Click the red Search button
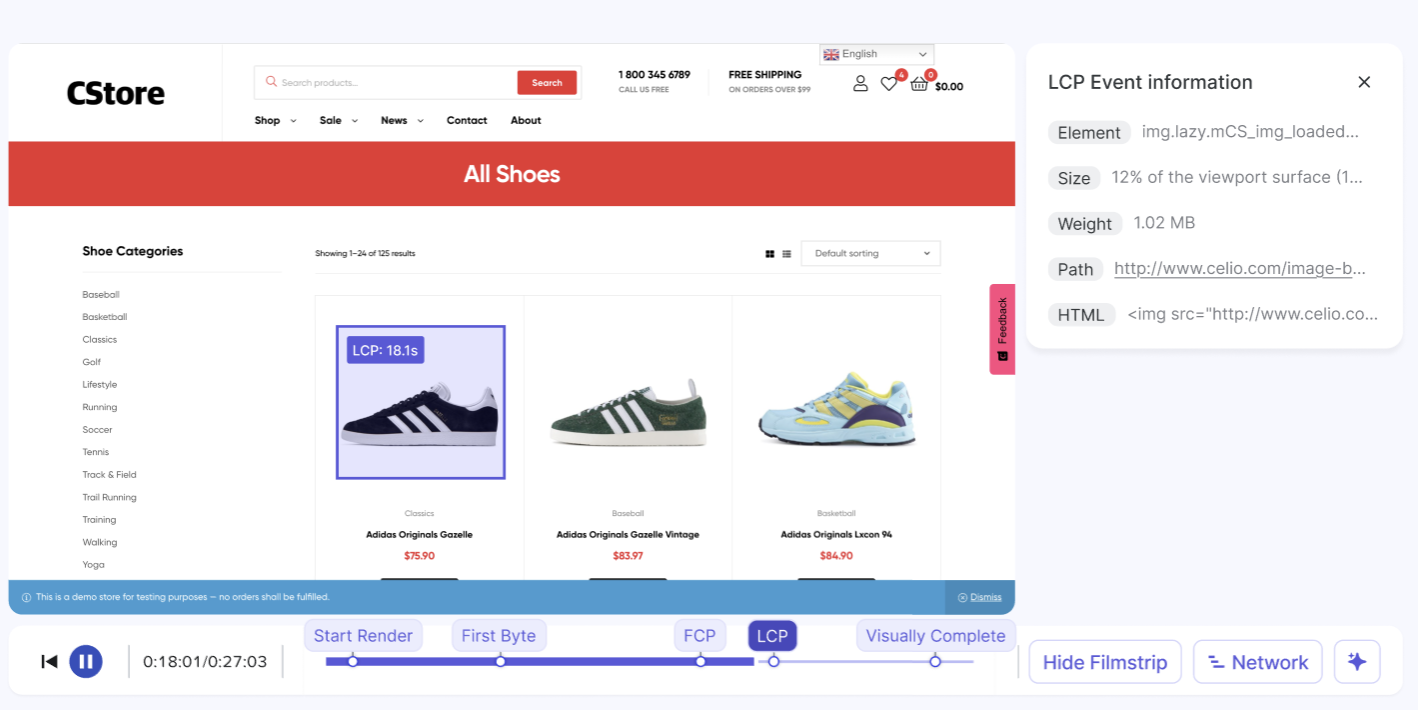This screenshot has height=710, width=1418. click(547, 83)
